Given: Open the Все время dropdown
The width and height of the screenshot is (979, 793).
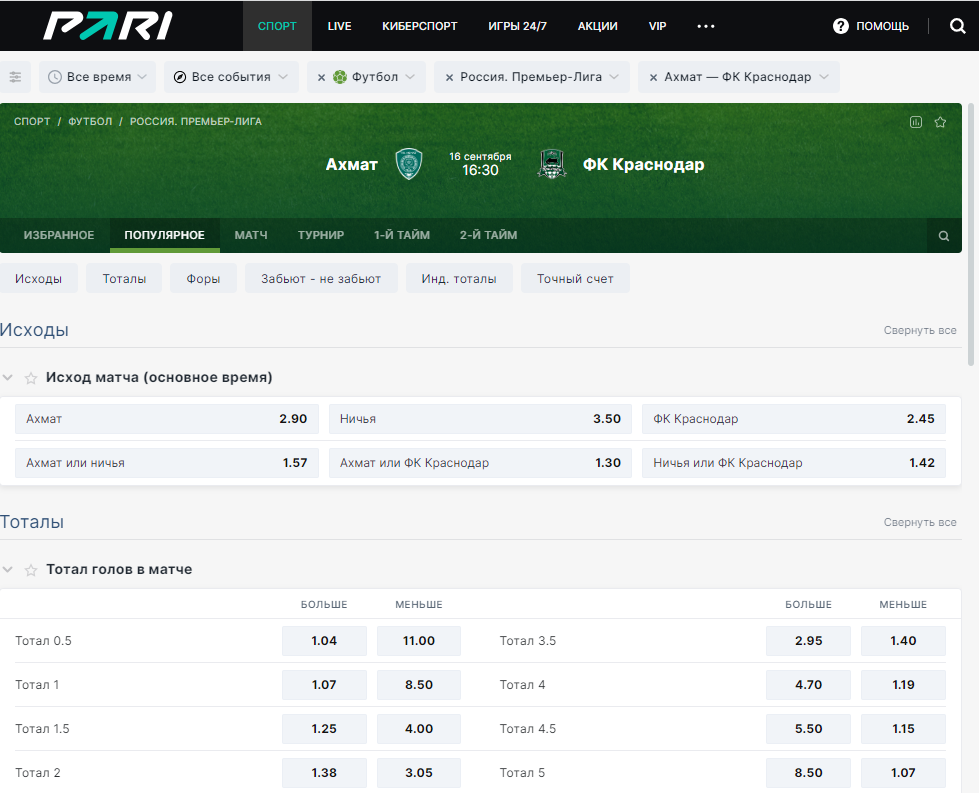Looking at the screenshot, I should [97, 77].
